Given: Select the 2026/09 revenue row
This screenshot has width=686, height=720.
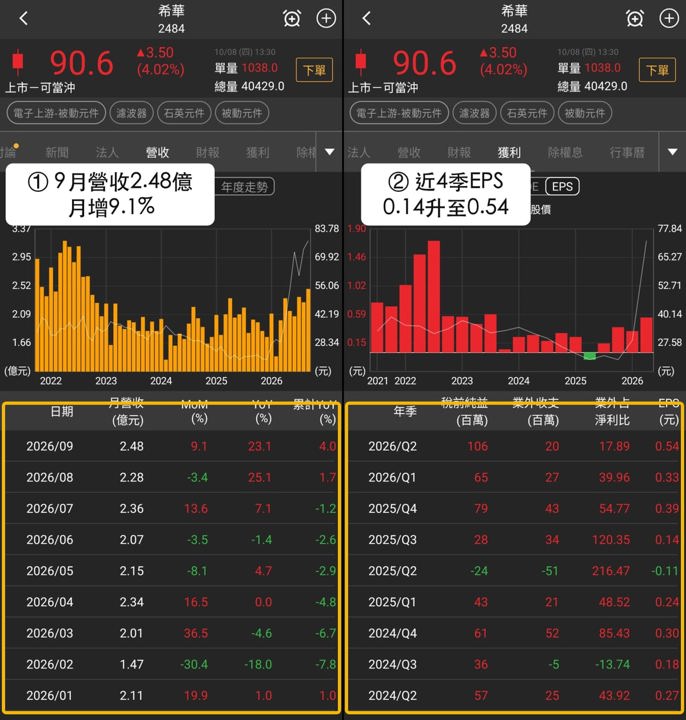Looking at the screenshot, I should (172, 446).
